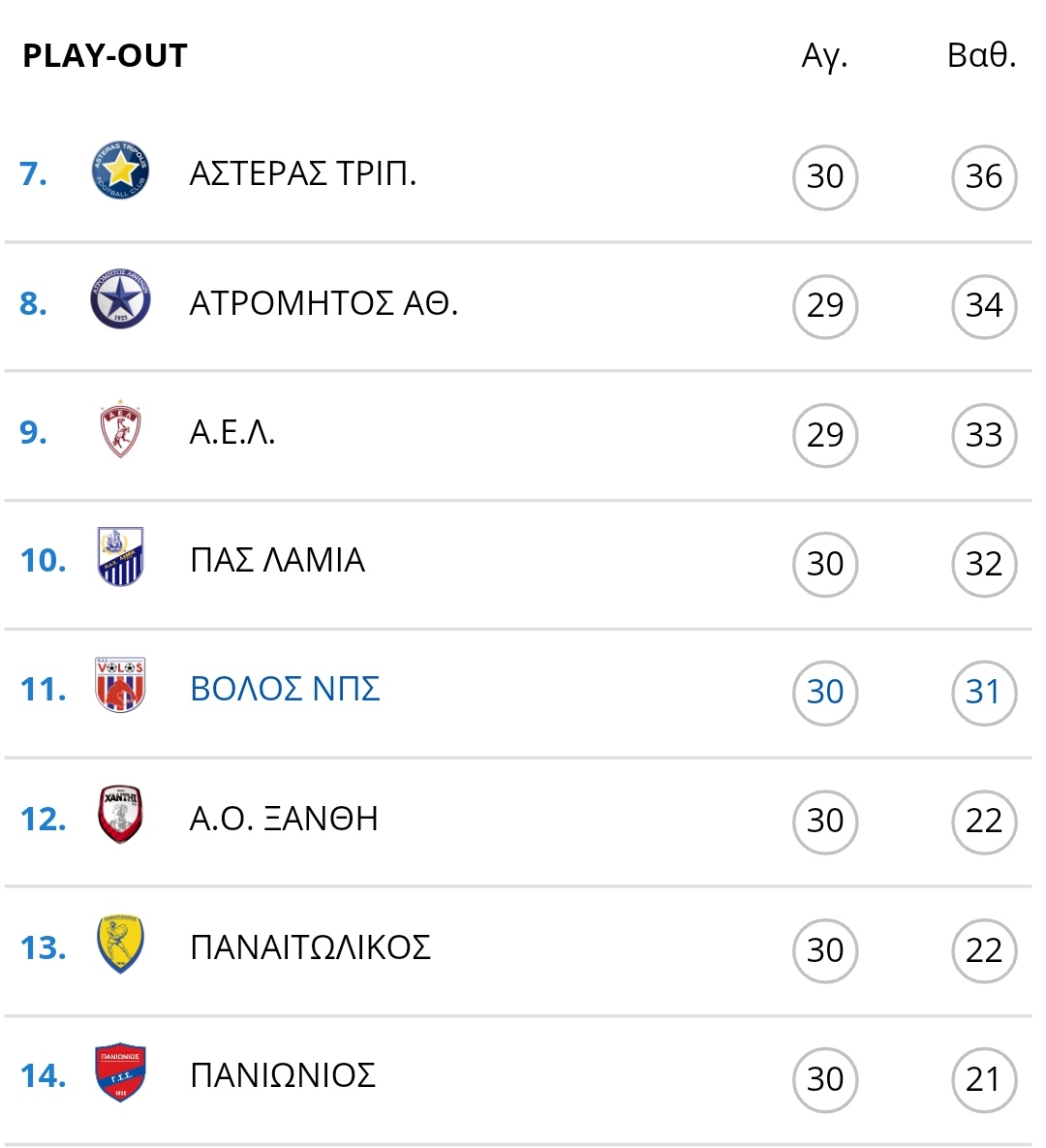Click the Atromitos Athens star logo
Viewport: 1046px width, 1148px height.
[x=120, y=298]
